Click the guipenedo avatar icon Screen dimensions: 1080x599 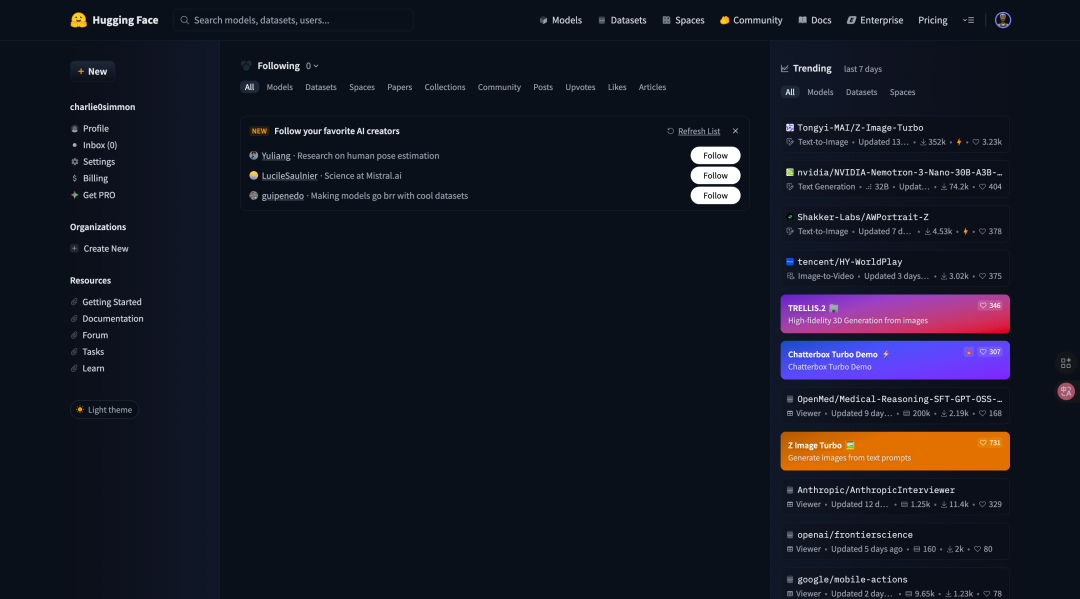(x=253, y=196)
